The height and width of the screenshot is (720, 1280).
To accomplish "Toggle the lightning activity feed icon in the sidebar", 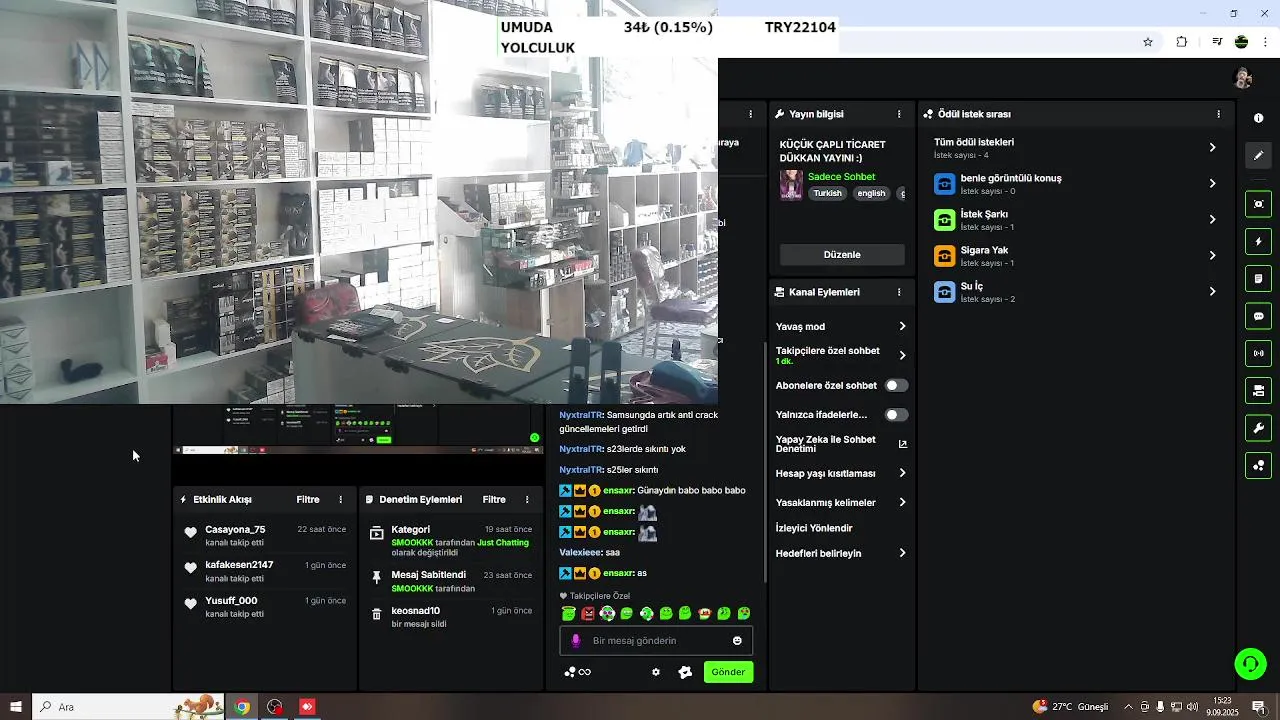I will (x=1258, y=241).
